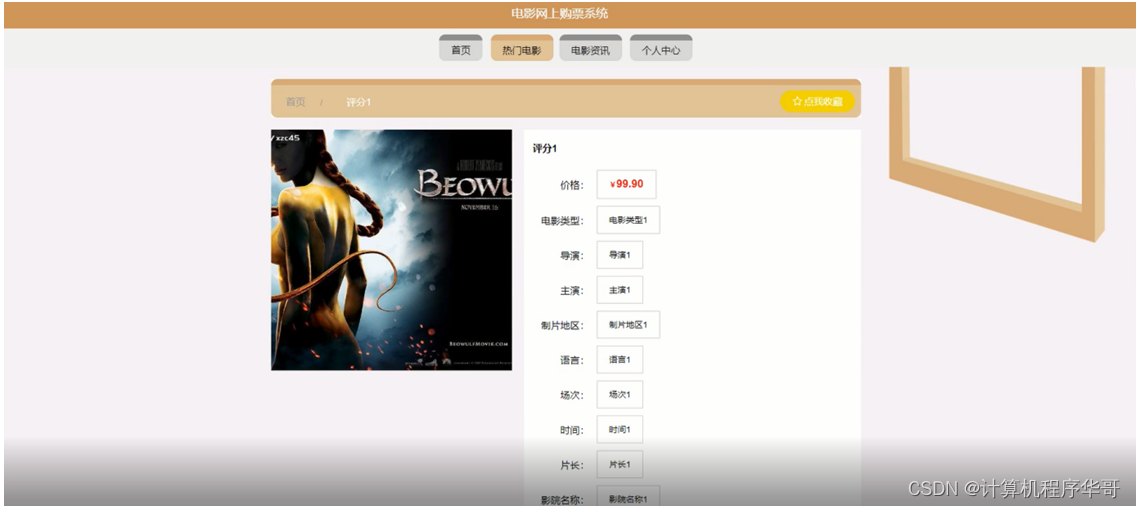Click the 电影网上购票系统 site title
The image size is (1136, 508).
[x=559, y=14]
